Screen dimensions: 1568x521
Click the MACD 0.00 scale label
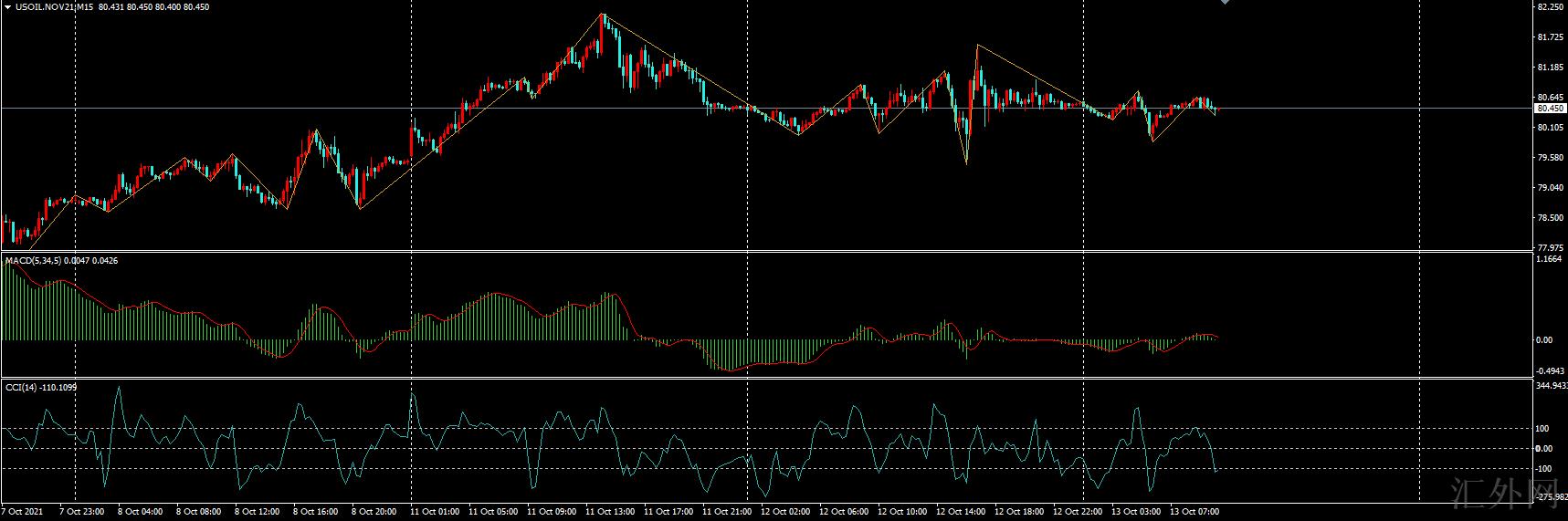click(1544, 340)
